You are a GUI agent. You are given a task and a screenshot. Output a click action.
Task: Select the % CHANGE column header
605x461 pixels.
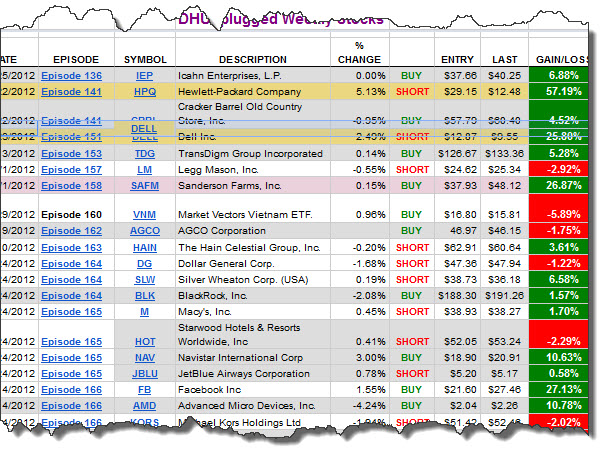click(x=359, y=53)
